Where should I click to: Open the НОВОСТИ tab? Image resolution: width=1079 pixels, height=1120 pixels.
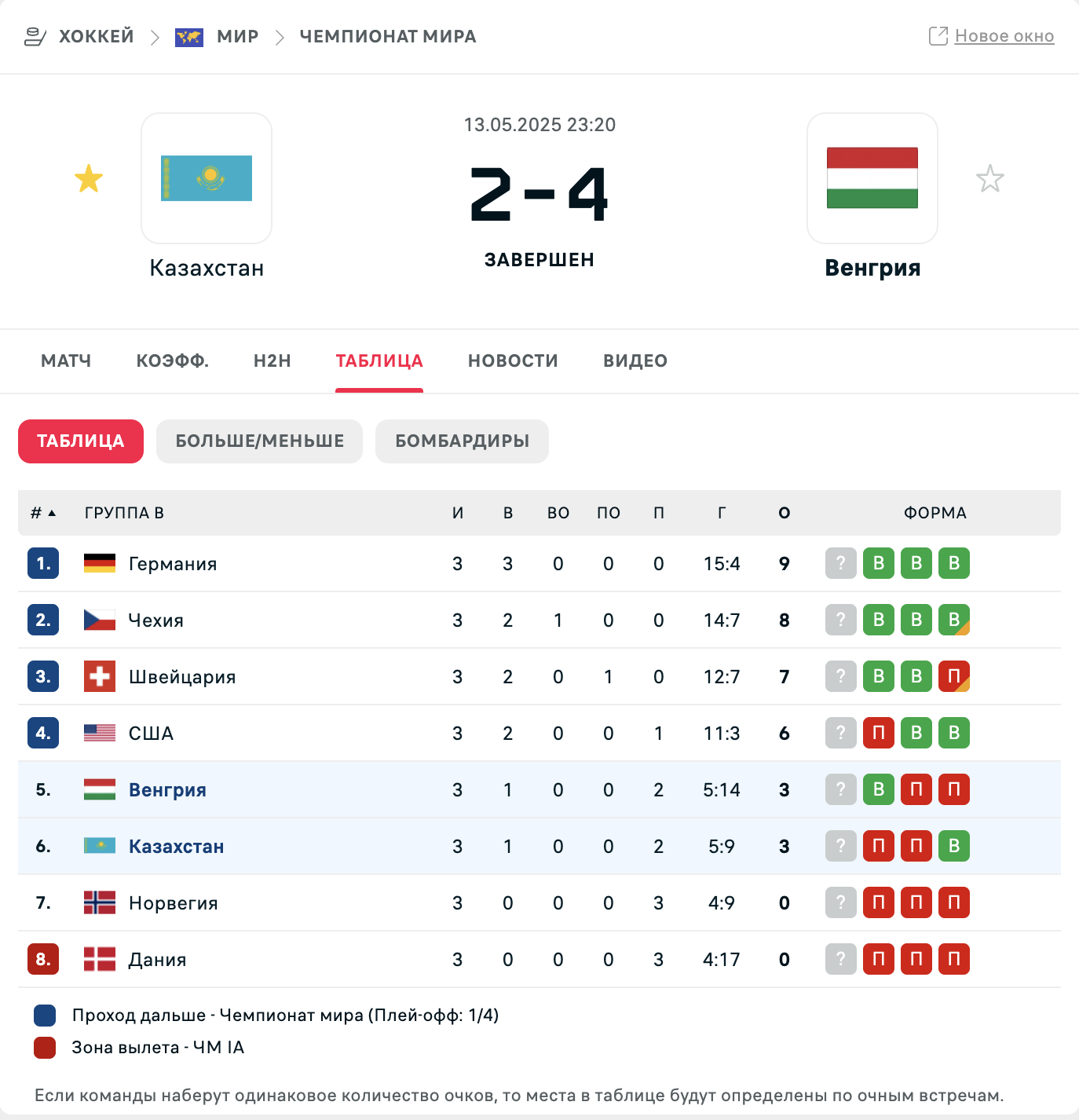(513, 361)
